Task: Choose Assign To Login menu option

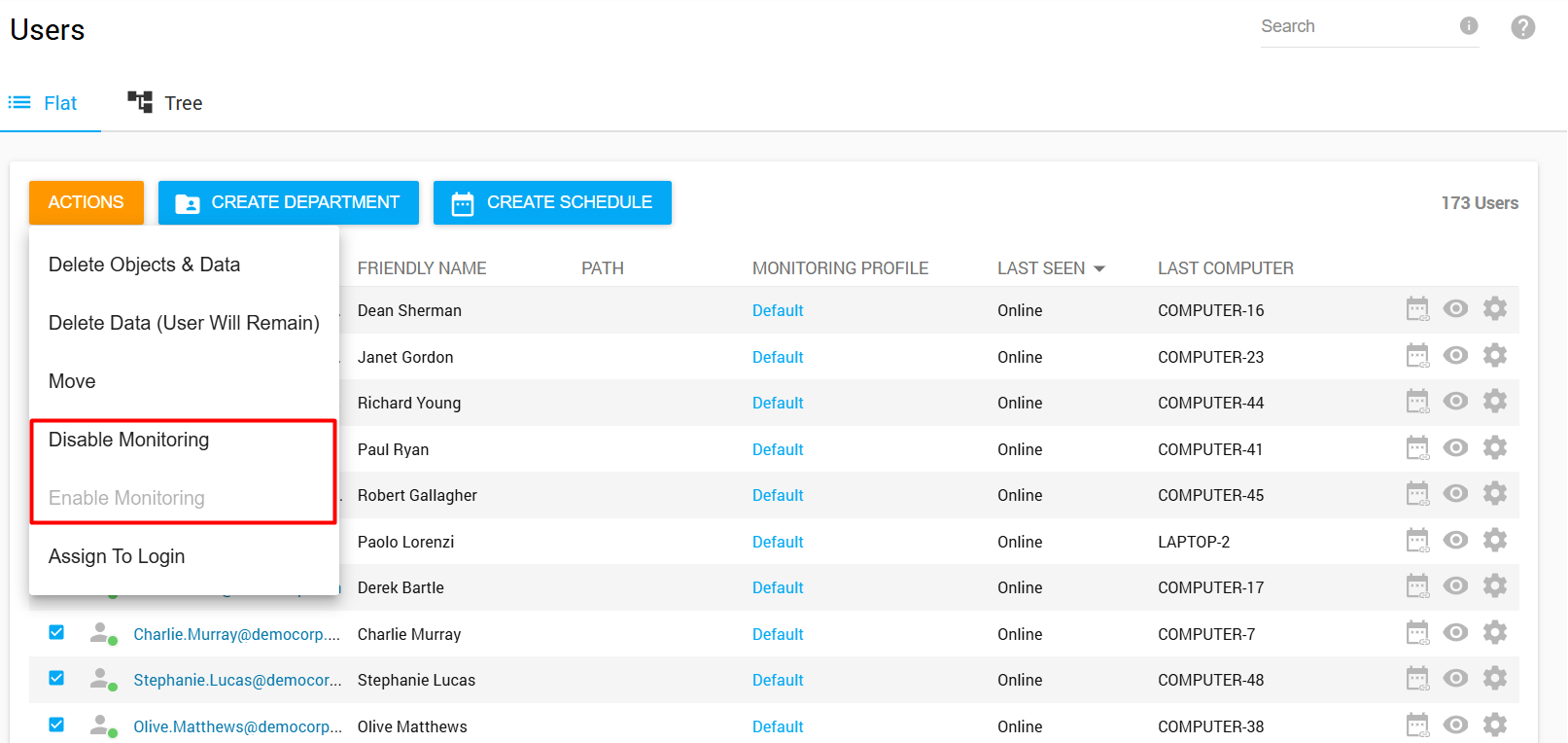Action: tap(117, 556)
